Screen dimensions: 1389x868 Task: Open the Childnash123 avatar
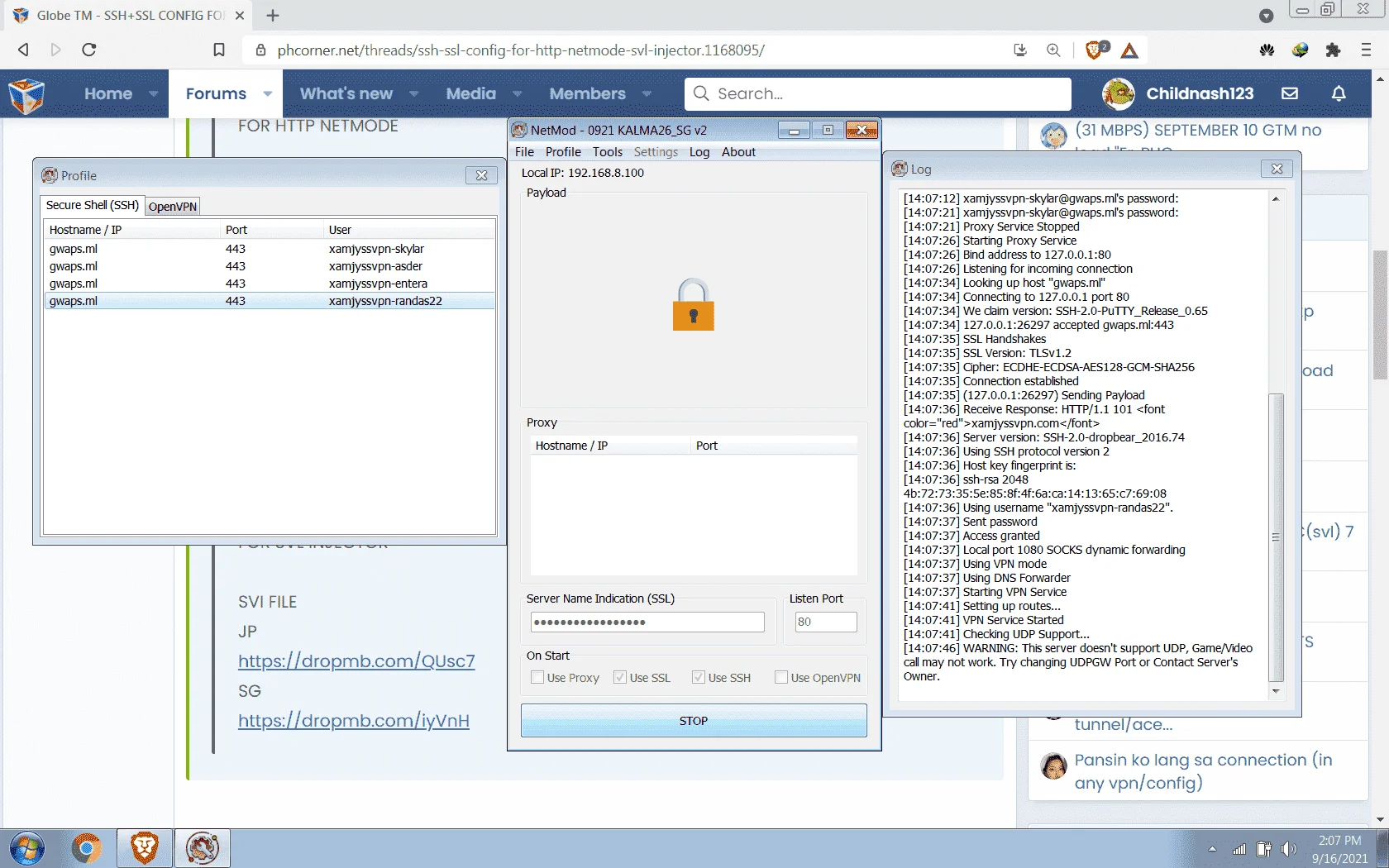[x=1119, y=93]
